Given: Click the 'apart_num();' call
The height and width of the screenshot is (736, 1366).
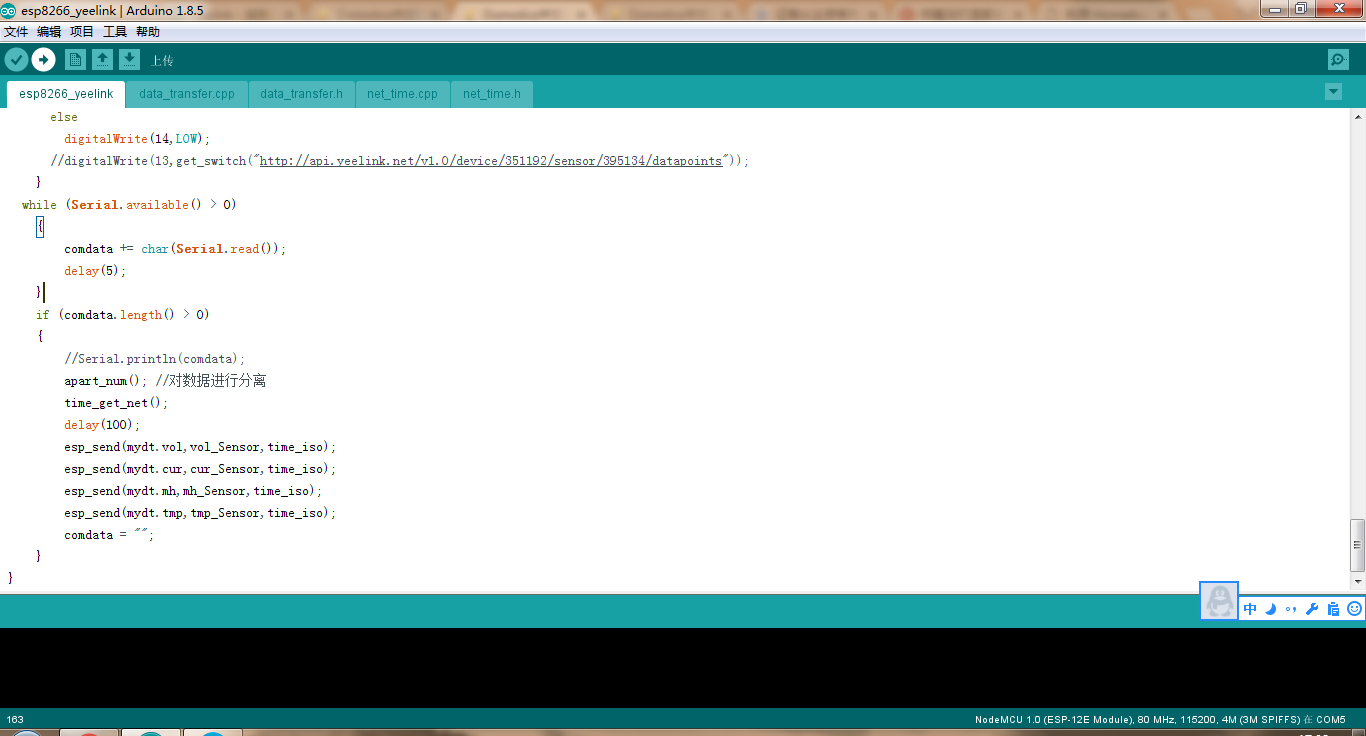Looking at the screenshot, I should (106, 381).
